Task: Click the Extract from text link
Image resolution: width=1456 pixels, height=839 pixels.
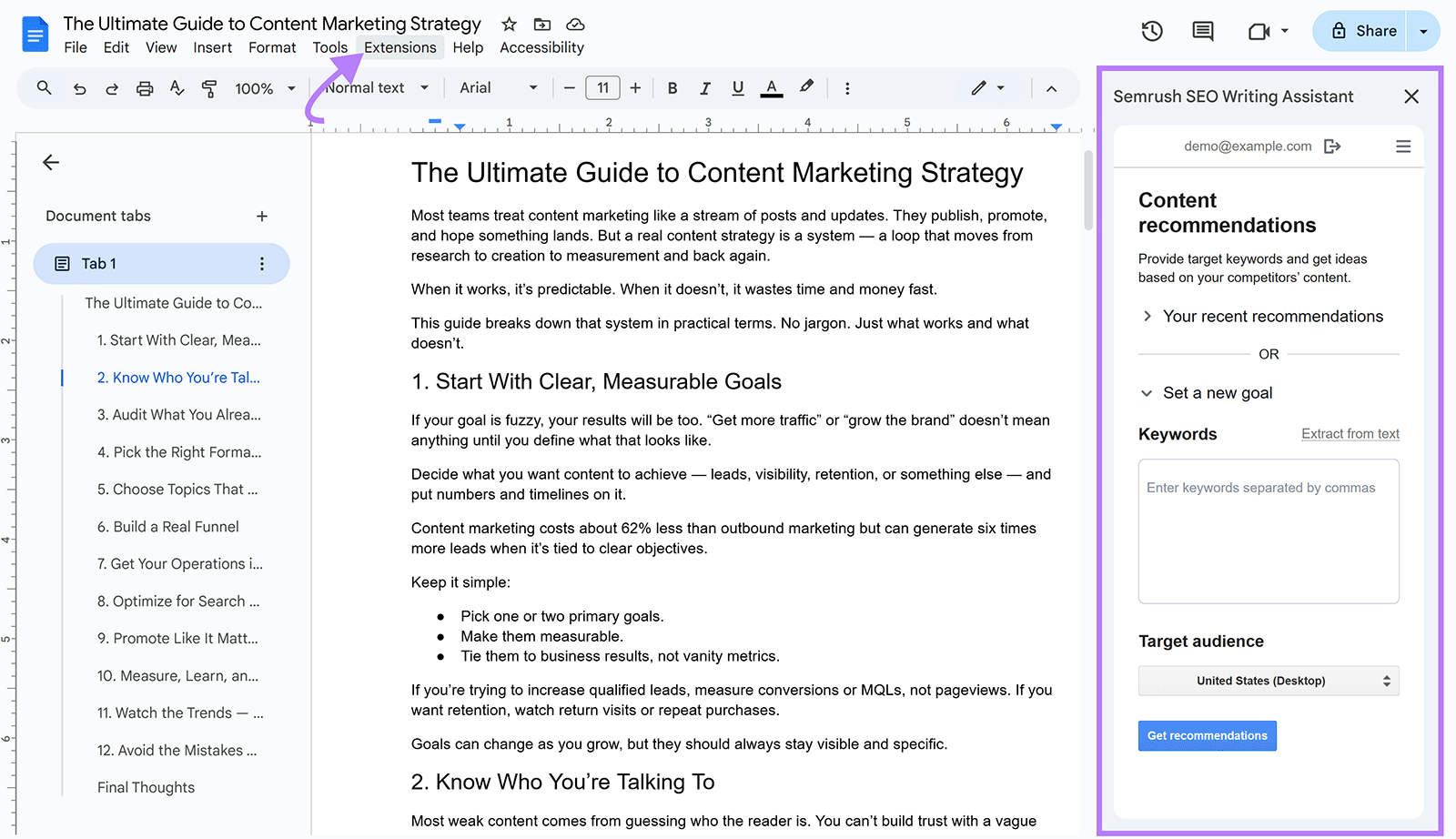Action: (x=1350, y=434)
